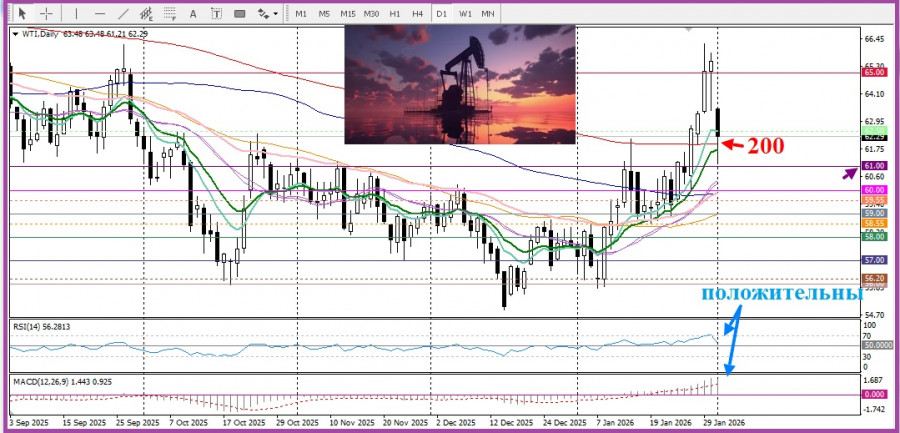Click the RSI(14) indicator label

pyautogui.click(x=40, y=326)
